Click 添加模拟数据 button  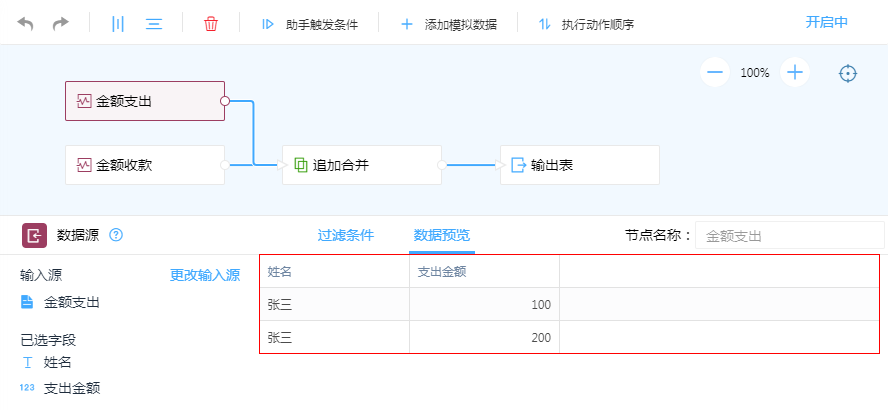(449, 24)
